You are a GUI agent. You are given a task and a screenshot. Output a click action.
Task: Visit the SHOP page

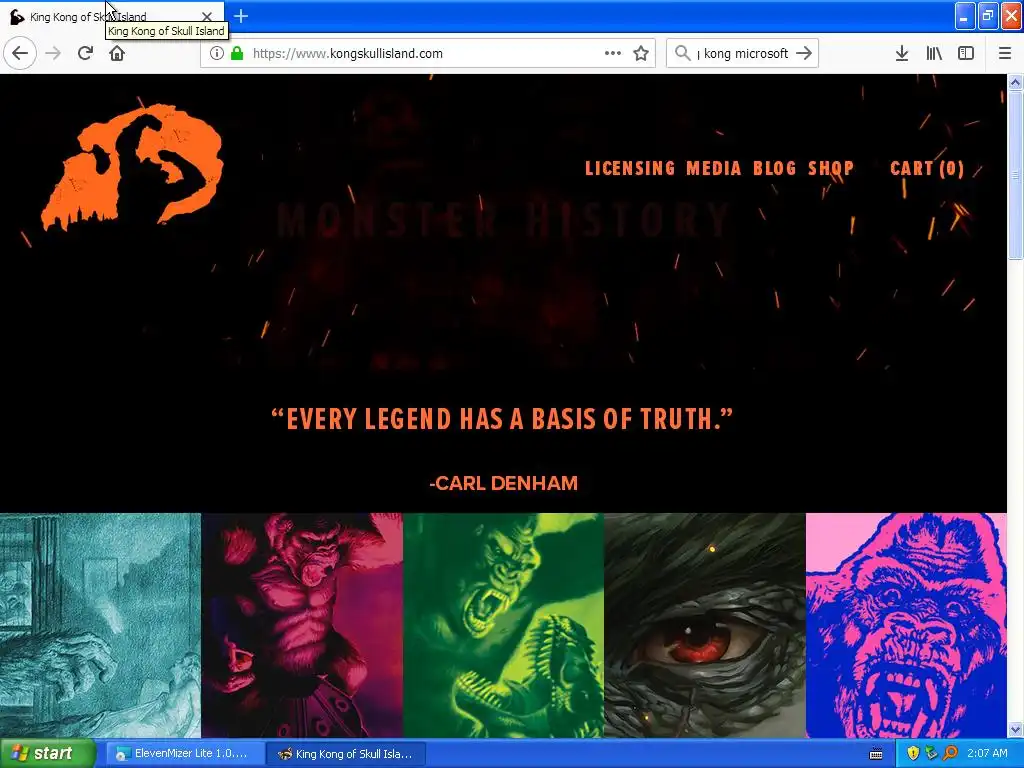(831, 168)
